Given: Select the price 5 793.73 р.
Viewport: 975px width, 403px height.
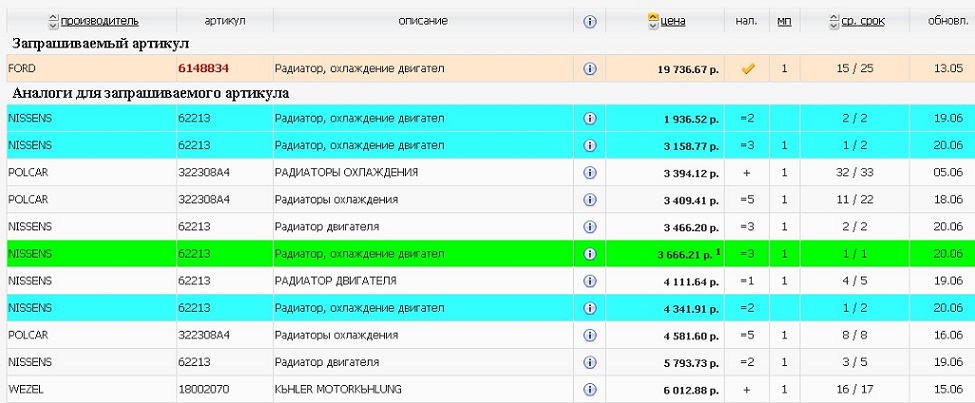Looking at the screenshot, I should point(691,363).
